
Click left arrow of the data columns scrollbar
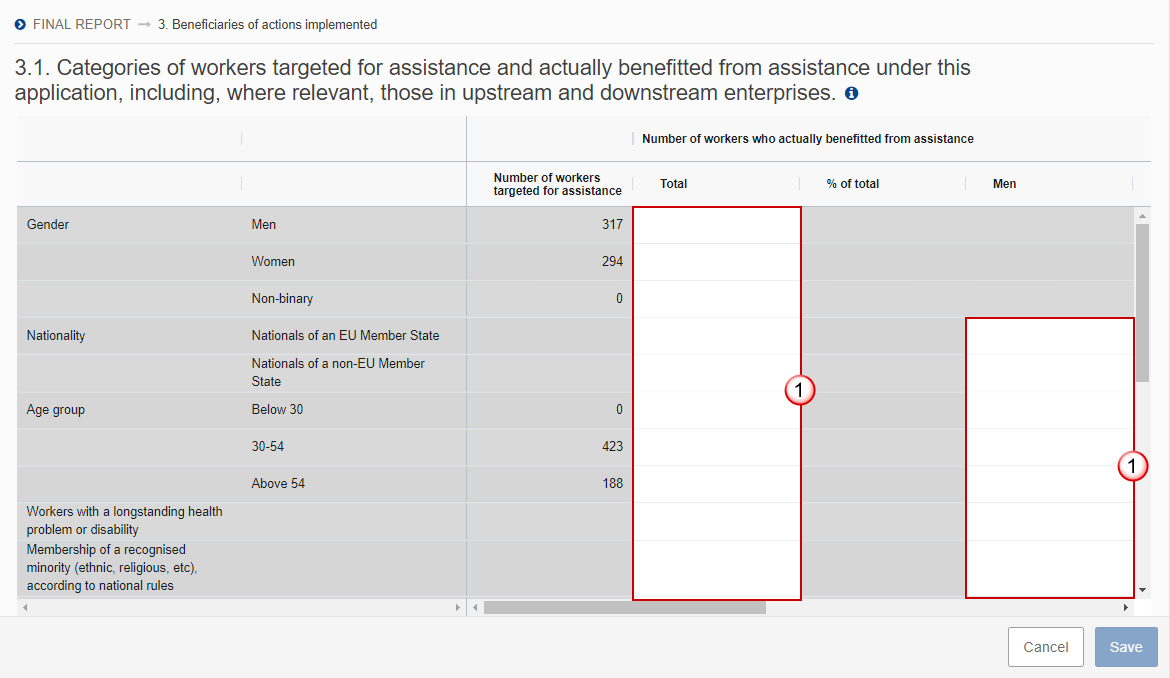[x=475, y=607]
